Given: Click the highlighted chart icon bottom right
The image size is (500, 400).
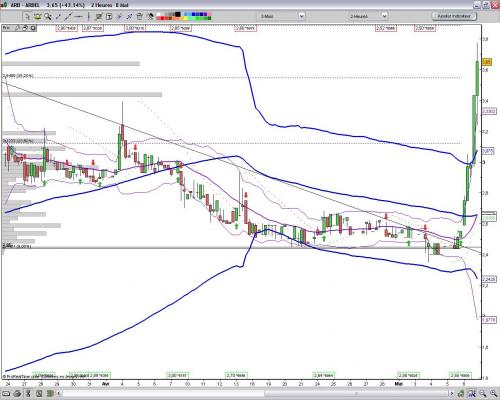Looking at the screenshot, I should coord(472,394).
